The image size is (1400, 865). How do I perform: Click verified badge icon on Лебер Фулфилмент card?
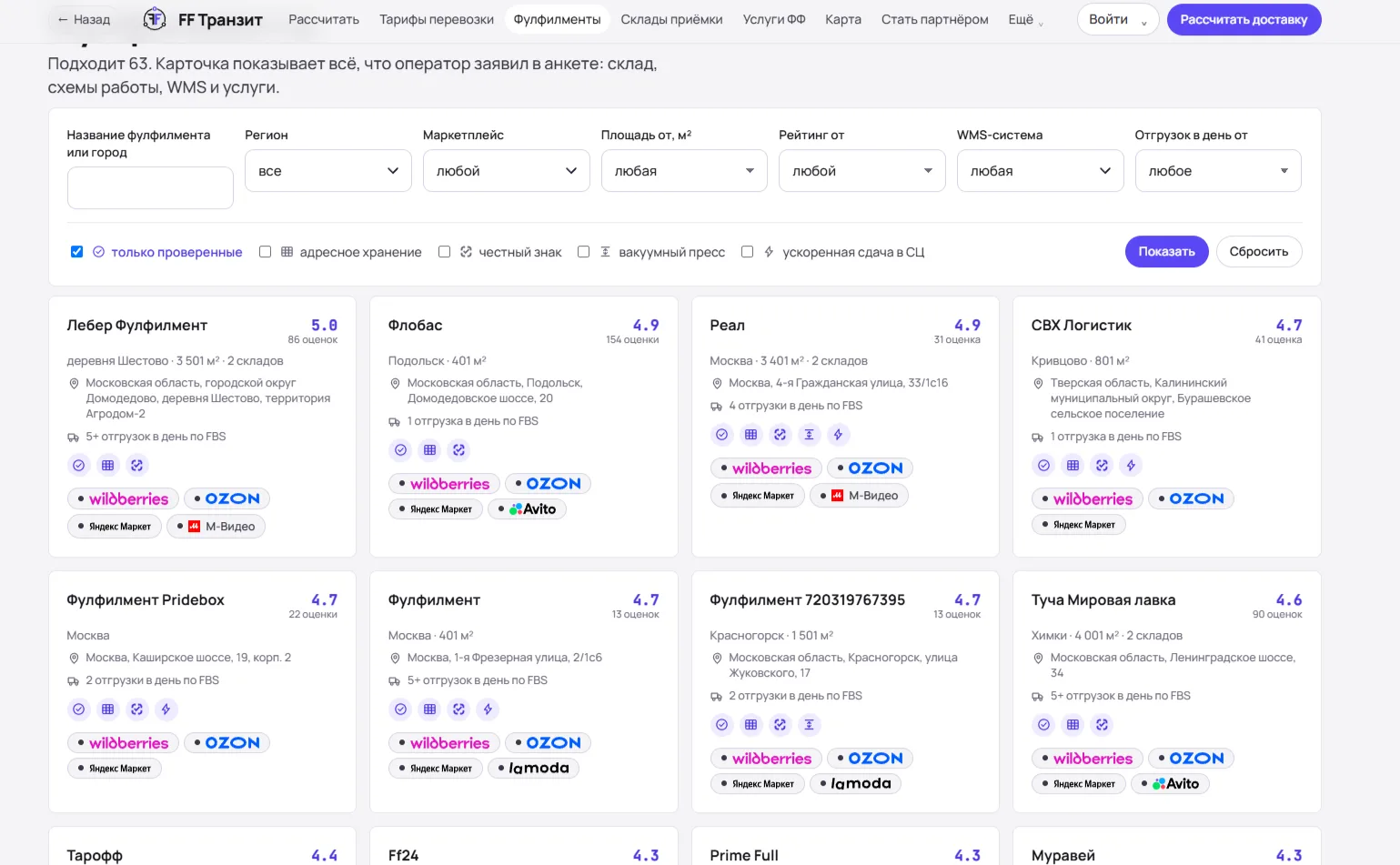click(79, 466)
